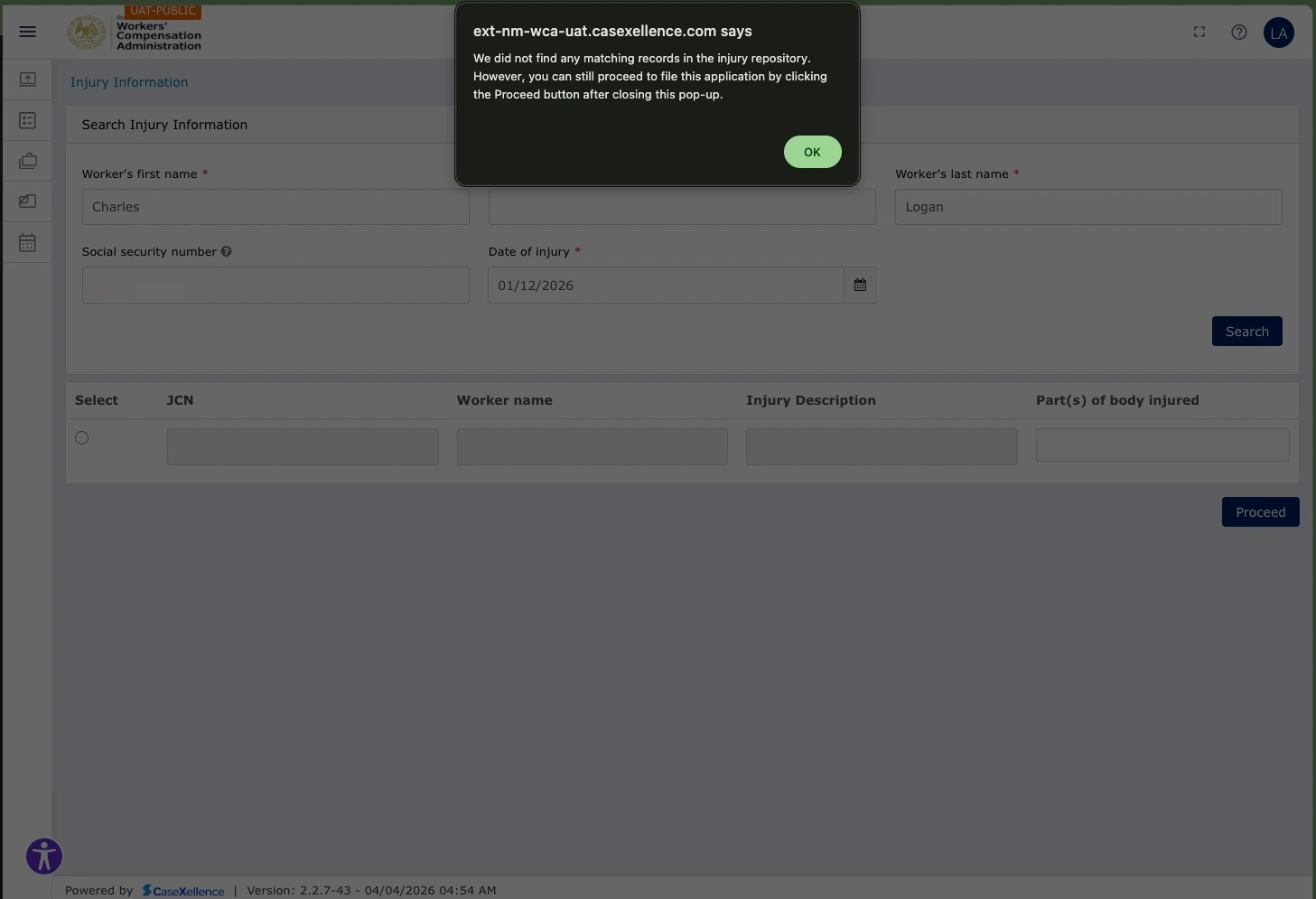Click the JCN result field

303,446
